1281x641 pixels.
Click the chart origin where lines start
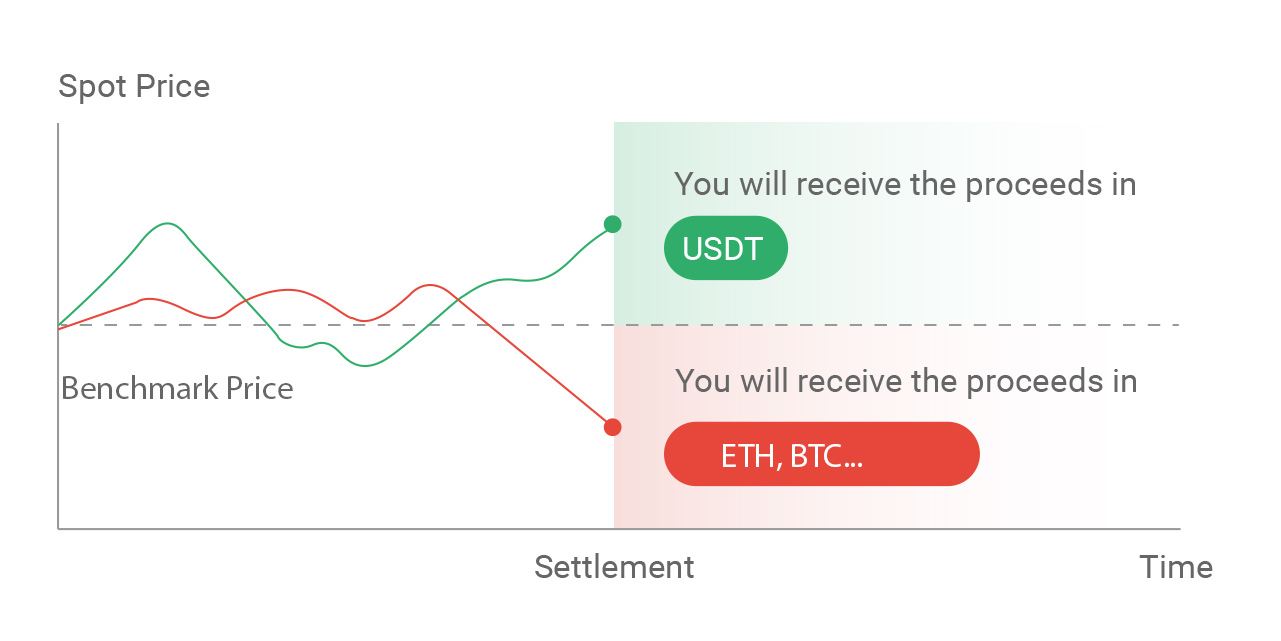click(x=59, y=326)
